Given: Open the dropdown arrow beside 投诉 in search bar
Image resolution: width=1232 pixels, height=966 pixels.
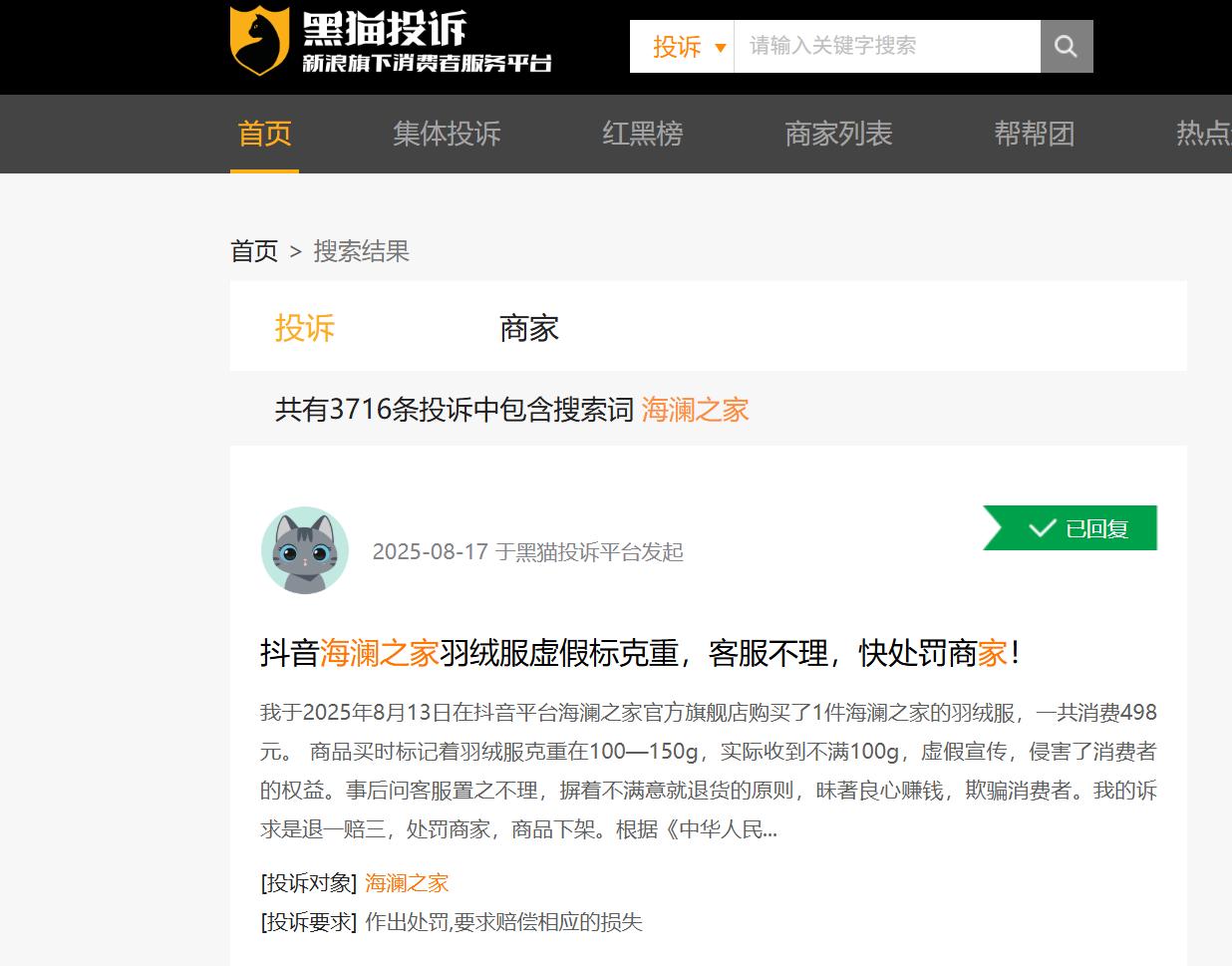Looking at the screenshot, I should click(722, 46).
